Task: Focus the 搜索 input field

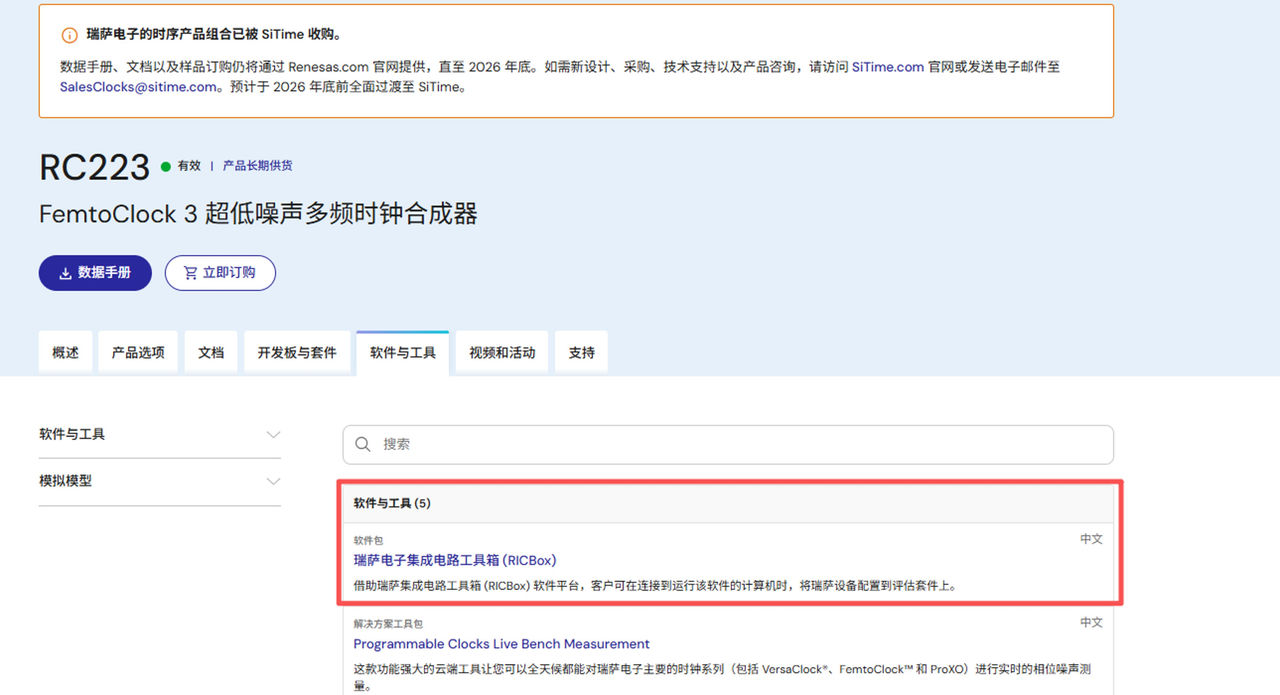Action: click(x=728, y=444)
